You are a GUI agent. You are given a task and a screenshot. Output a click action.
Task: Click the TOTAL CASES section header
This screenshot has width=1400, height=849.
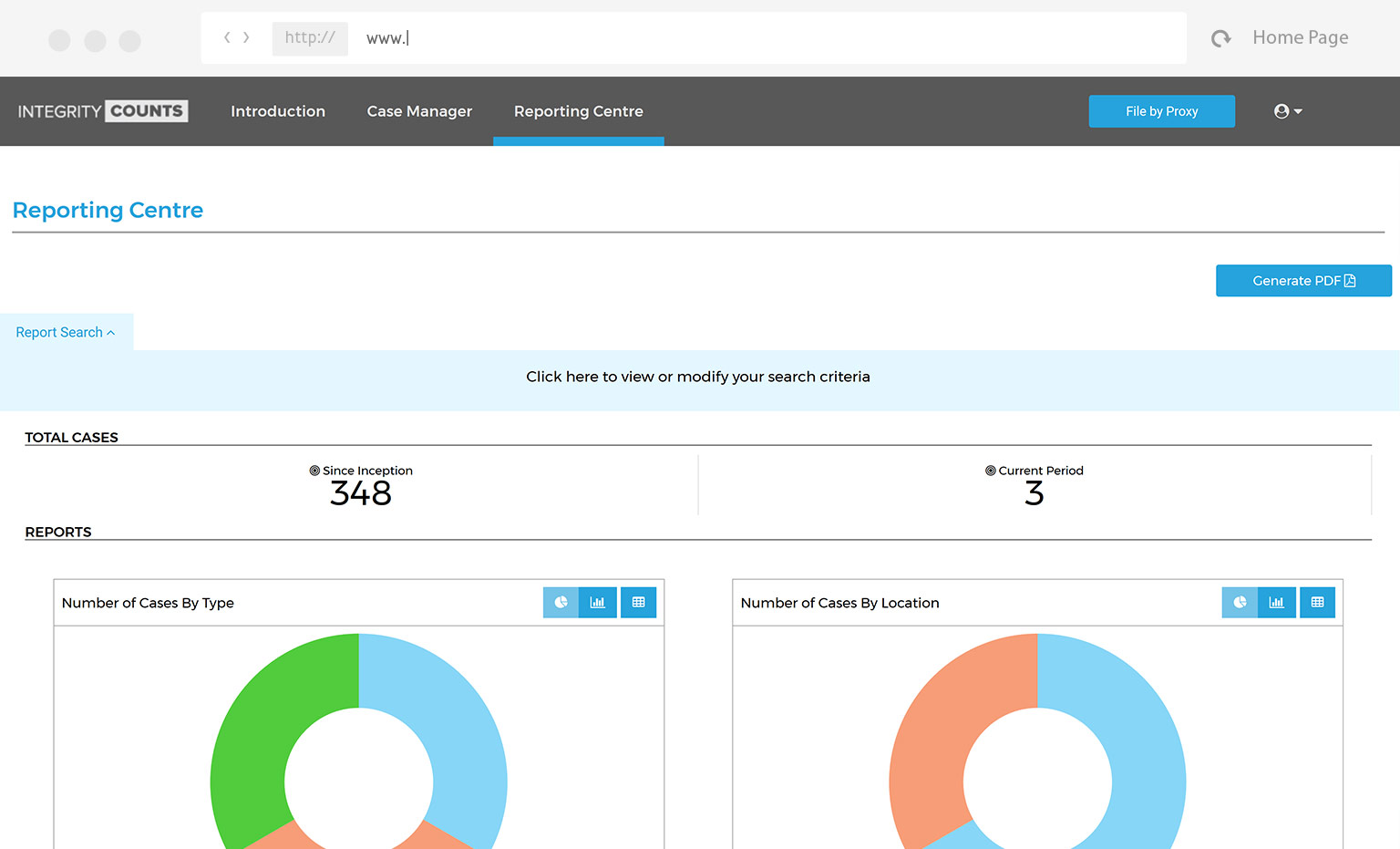coord(71,438)
